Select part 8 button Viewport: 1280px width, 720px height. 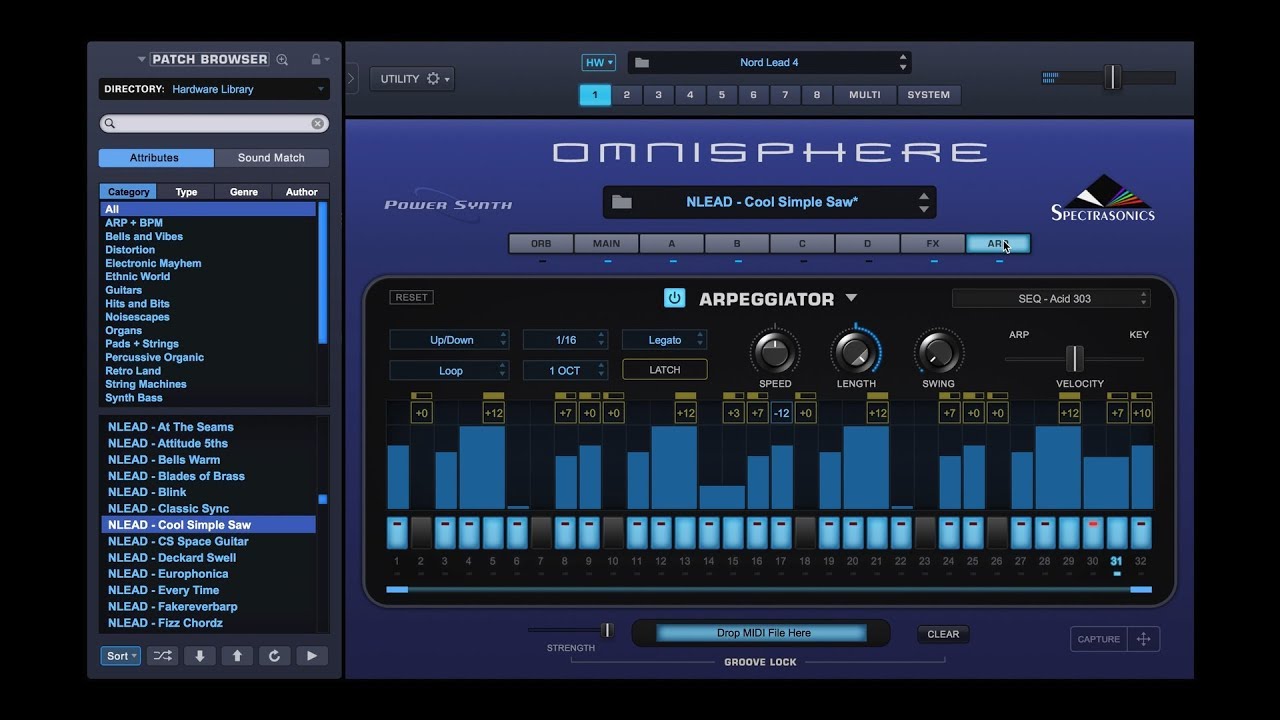tap(817, 95)
